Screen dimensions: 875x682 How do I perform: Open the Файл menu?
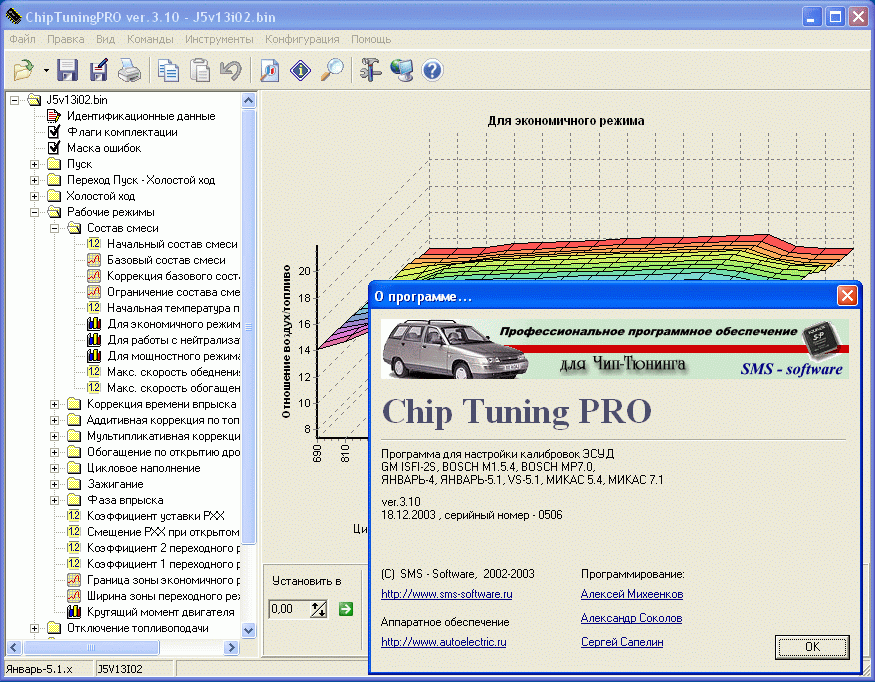[x=22, y=39]
